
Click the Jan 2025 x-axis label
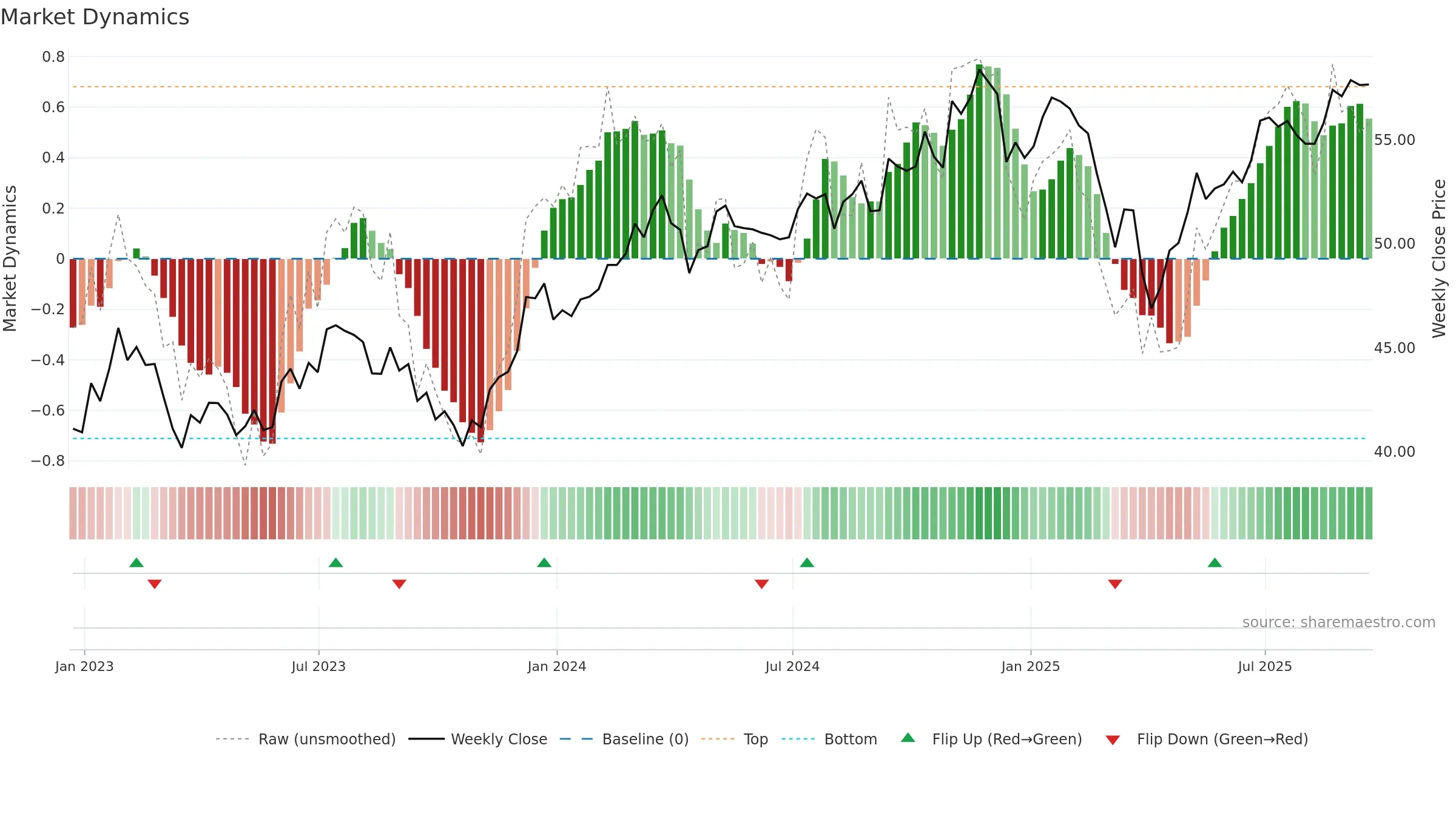1031,666
